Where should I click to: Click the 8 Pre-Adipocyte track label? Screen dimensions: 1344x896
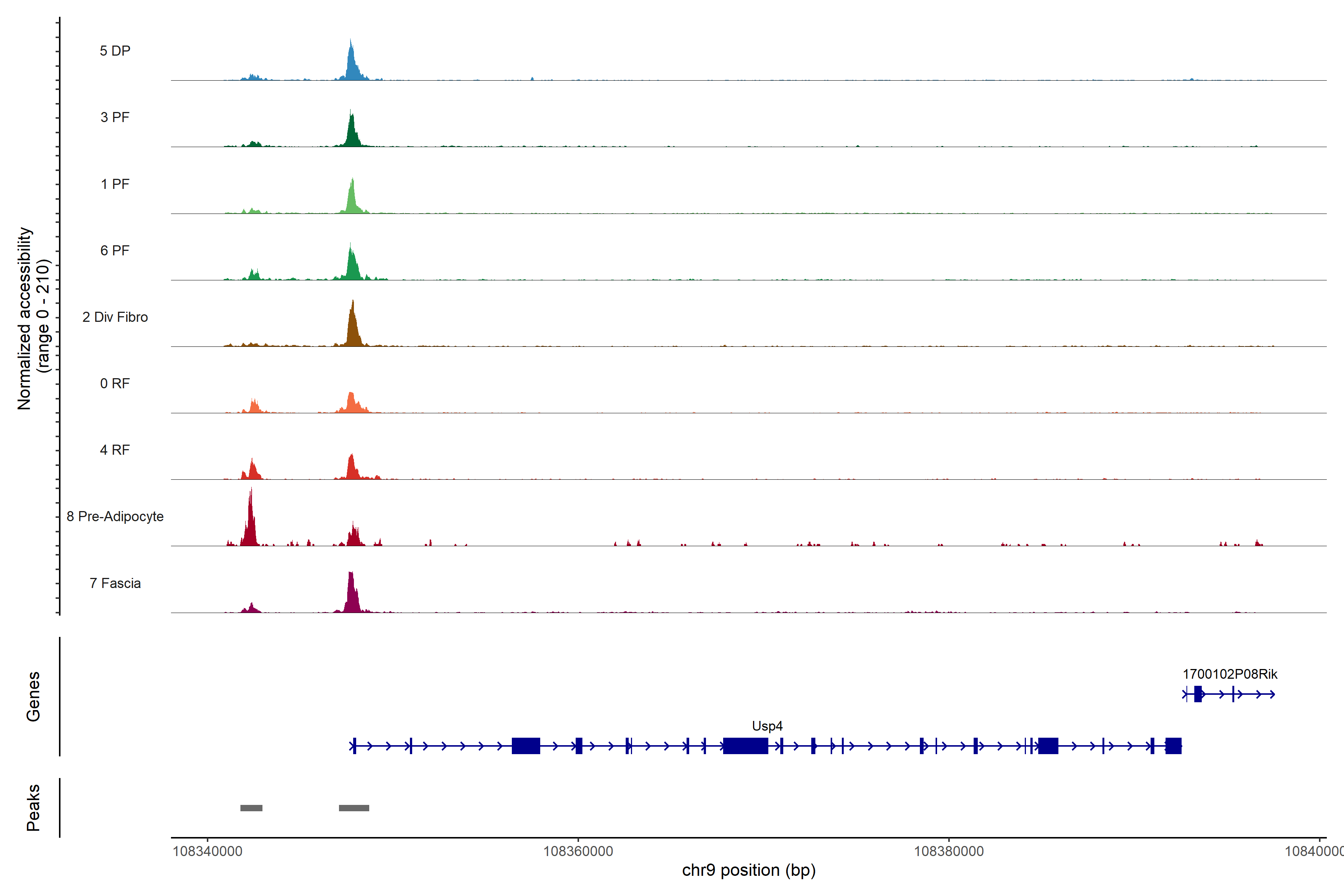[115, 517]
